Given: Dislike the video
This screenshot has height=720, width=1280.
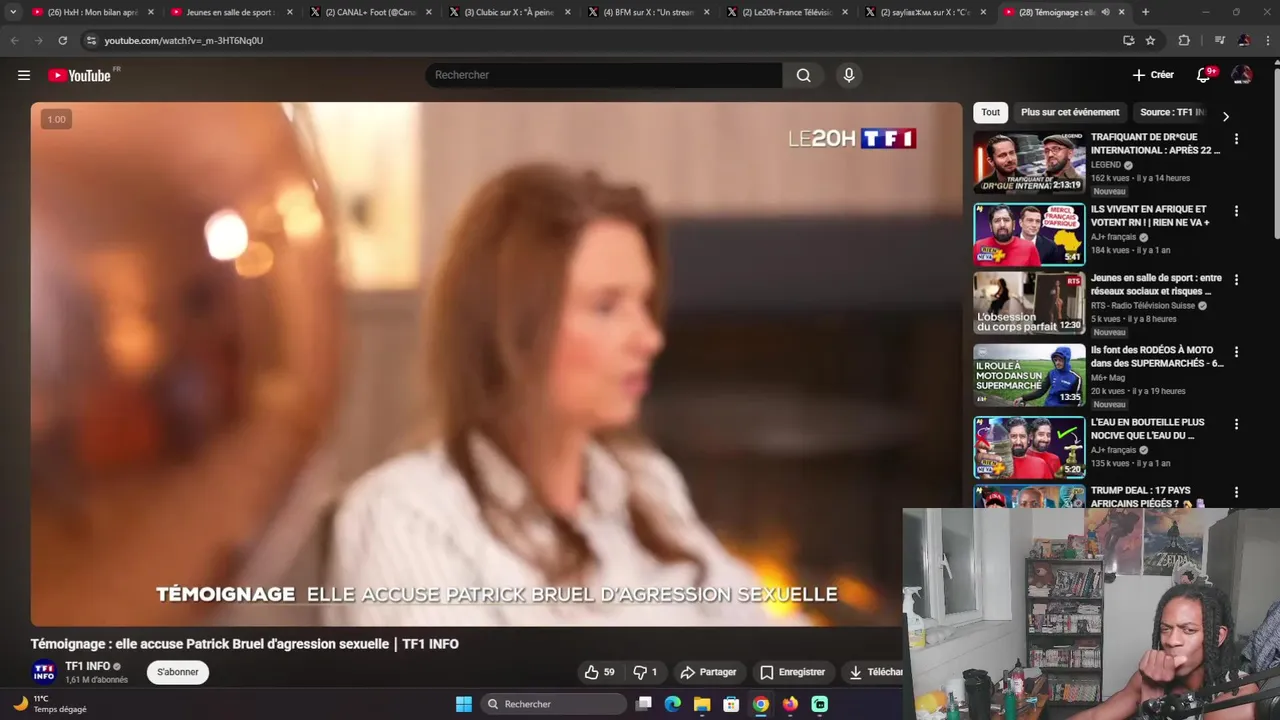Looking at the screenshot, I should [646, 672].
